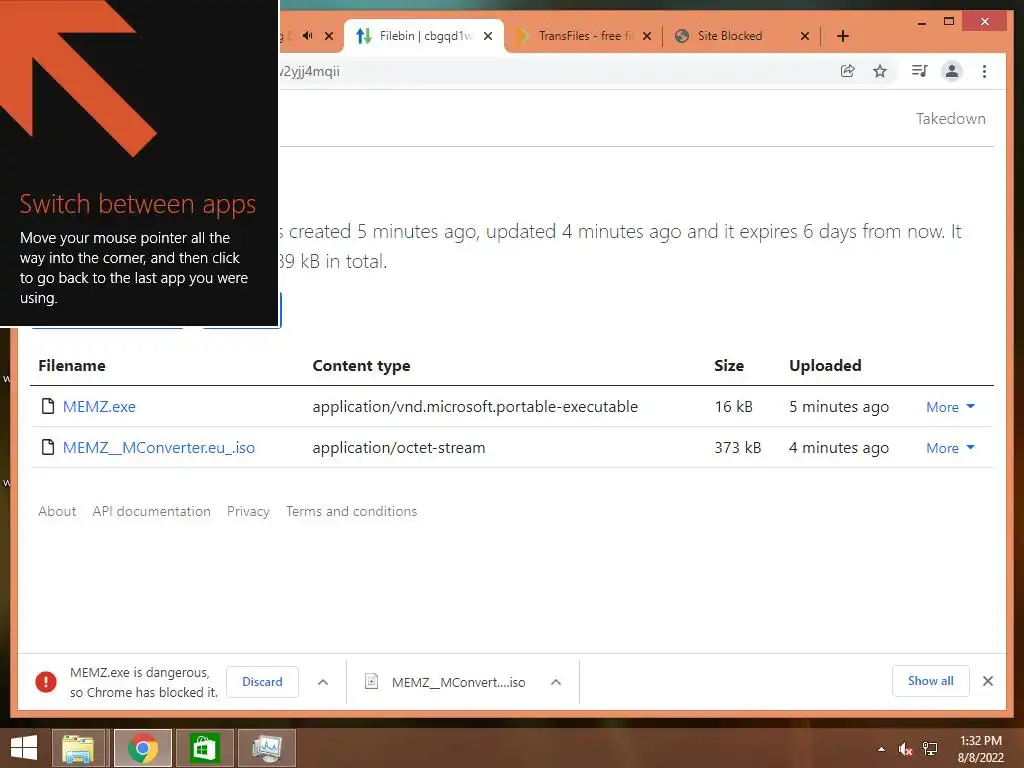Click application/octet-stream content type text
1024x768 pixels.
coord(398,448)
